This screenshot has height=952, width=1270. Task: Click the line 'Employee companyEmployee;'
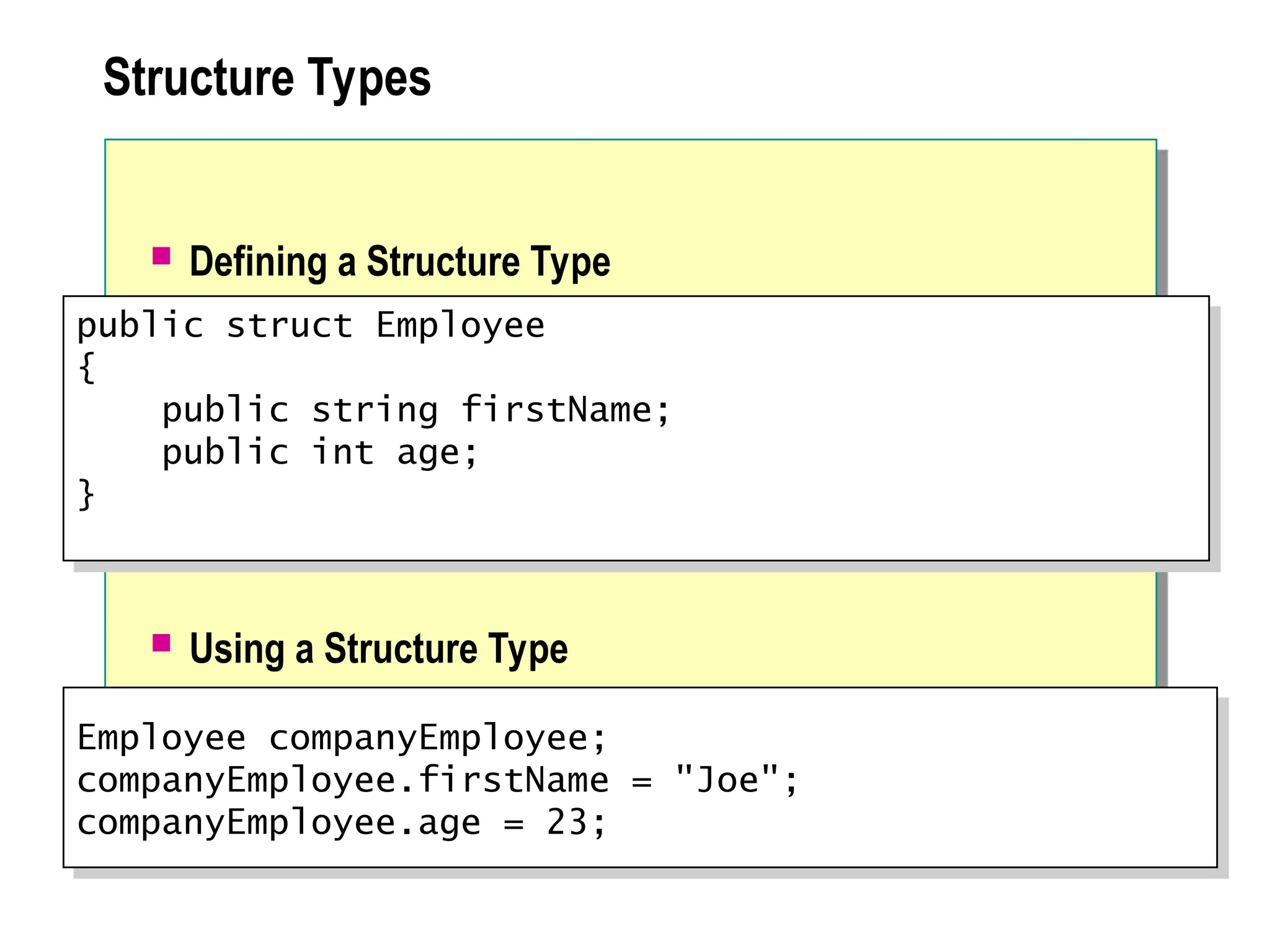[x=342, y=738]
